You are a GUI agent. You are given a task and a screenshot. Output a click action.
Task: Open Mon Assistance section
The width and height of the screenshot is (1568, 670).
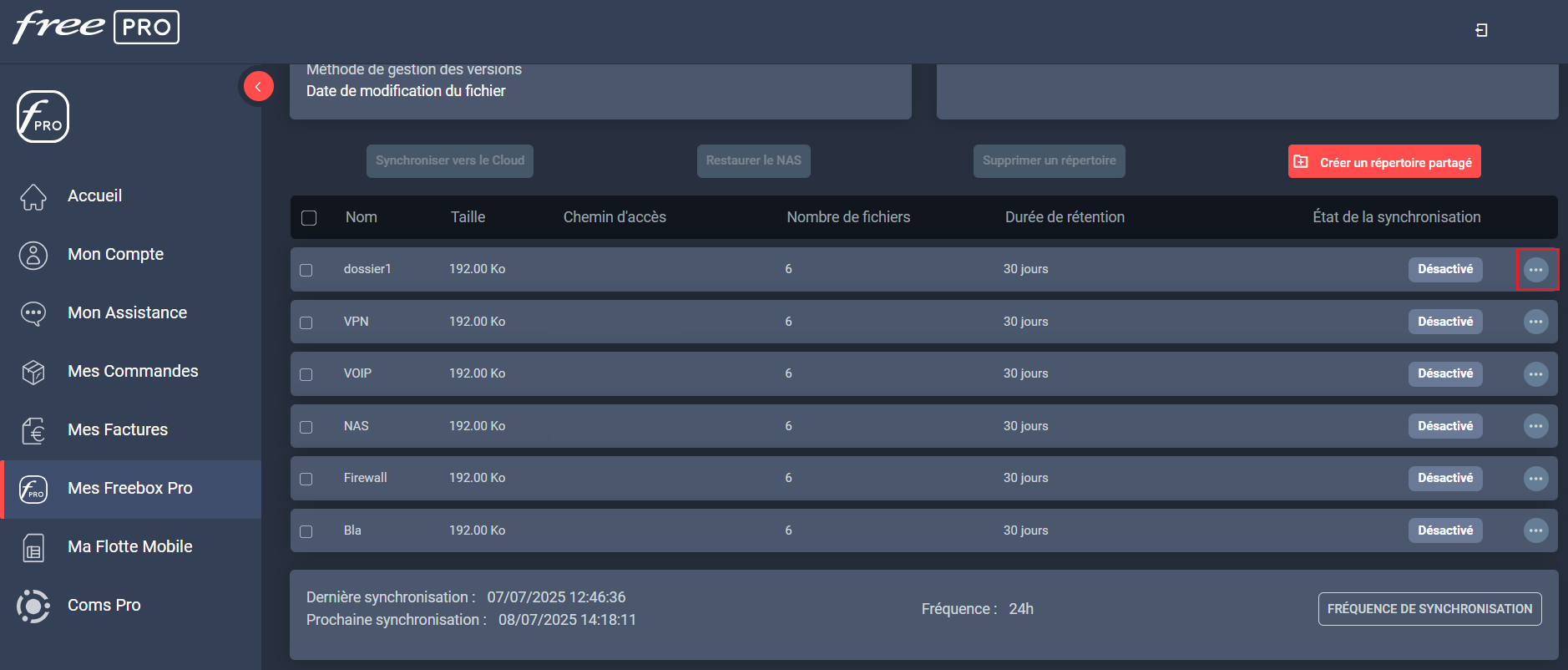tap(127, 312)
